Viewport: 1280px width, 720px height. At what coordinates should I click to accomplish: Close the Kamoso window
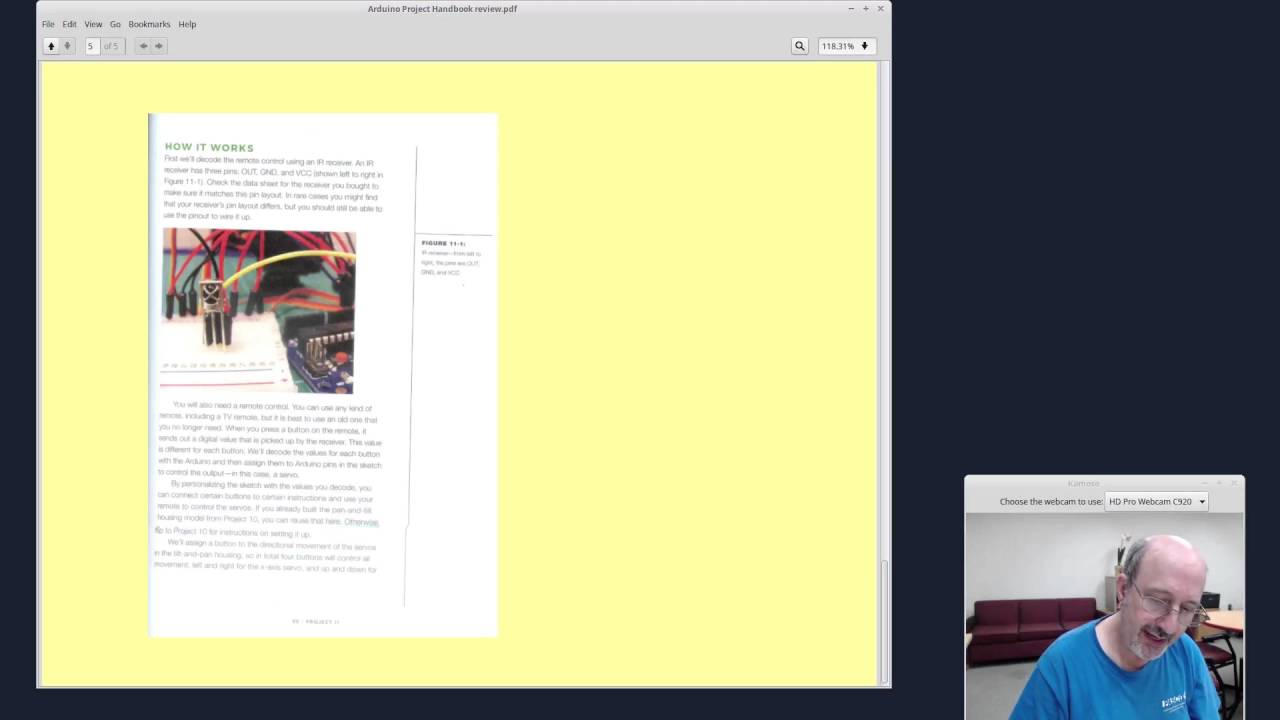click(x=1235, y=483)
